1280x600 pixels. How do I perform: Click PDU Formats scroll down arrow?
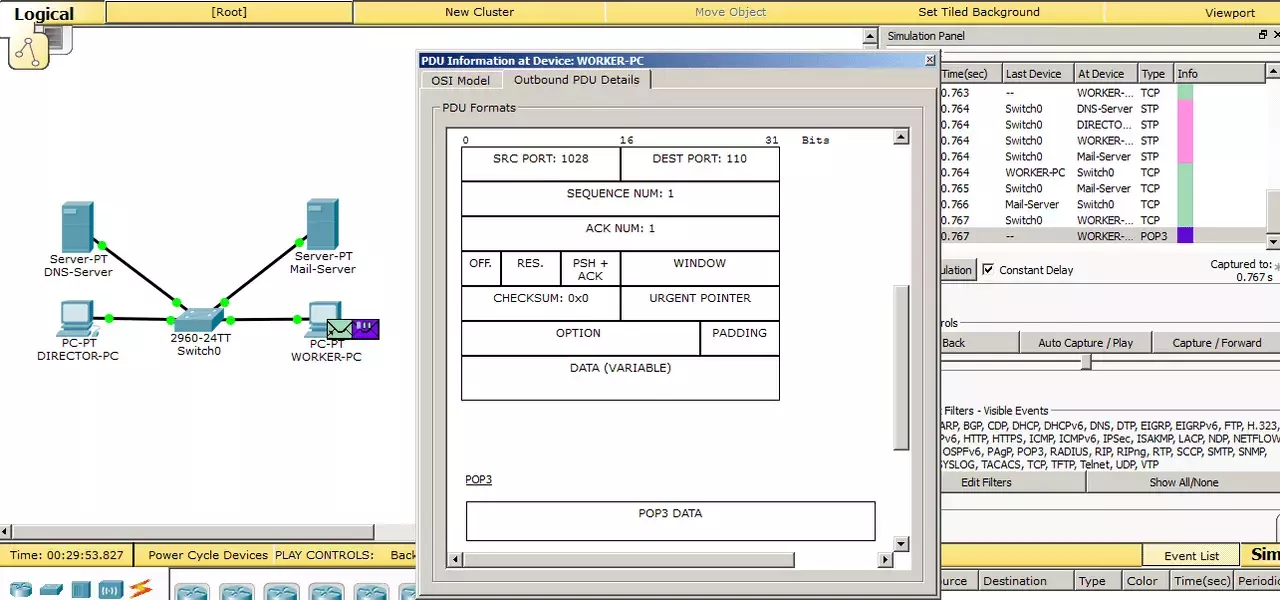pyautogui.click(x=901, y=543)
